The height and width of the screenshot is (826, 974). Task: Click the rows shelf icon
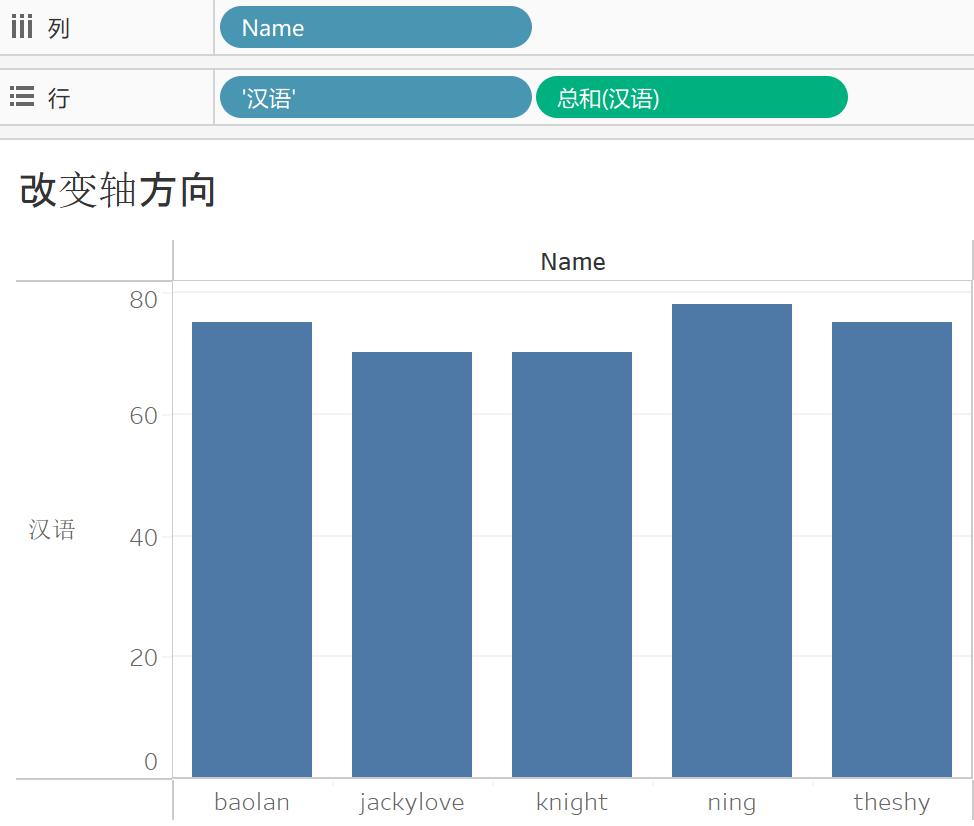point(22,96)
